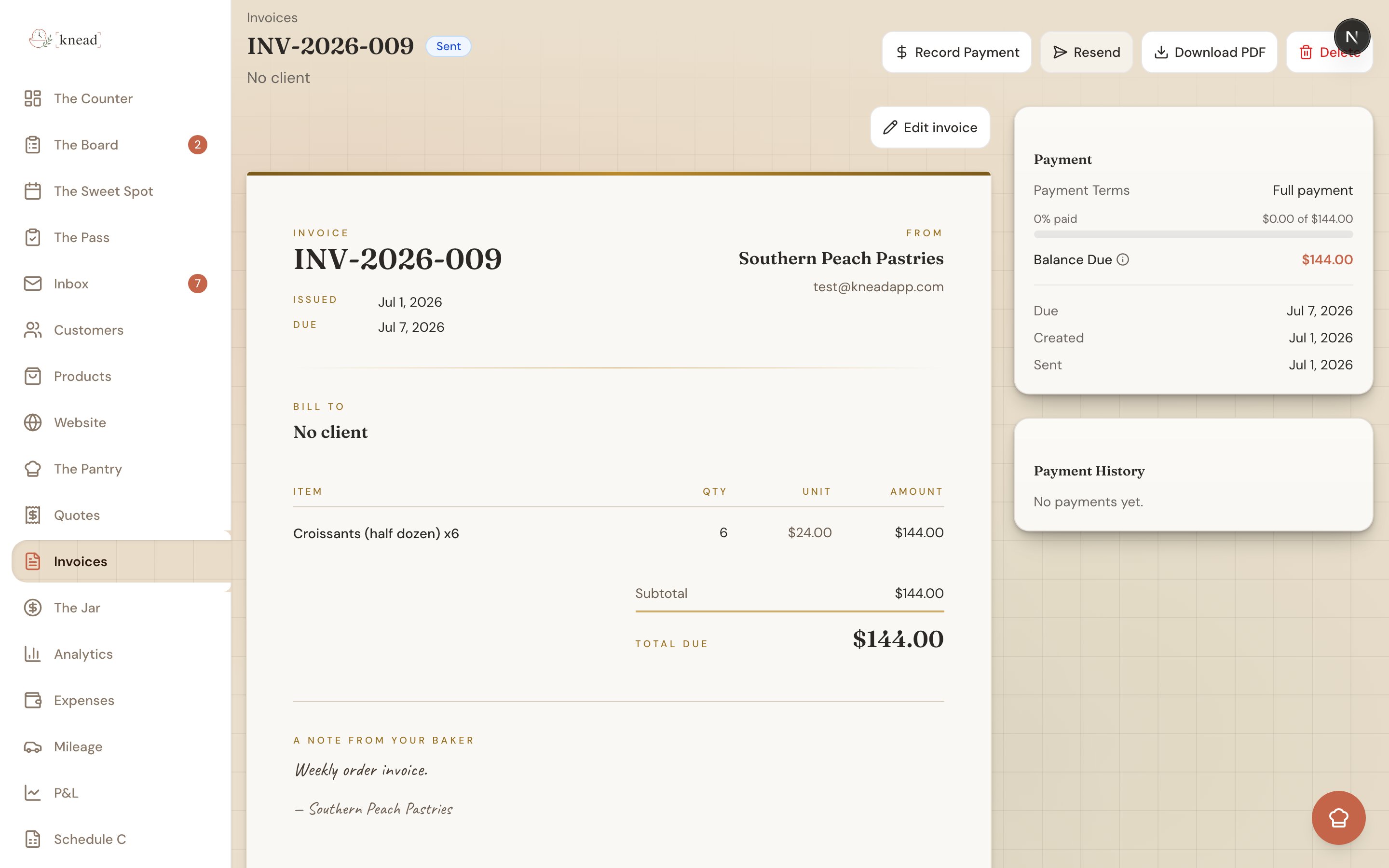Viewport: 1389px width, 868px height.
Task: Click Full payment terms value
Action: (1312, 190)
